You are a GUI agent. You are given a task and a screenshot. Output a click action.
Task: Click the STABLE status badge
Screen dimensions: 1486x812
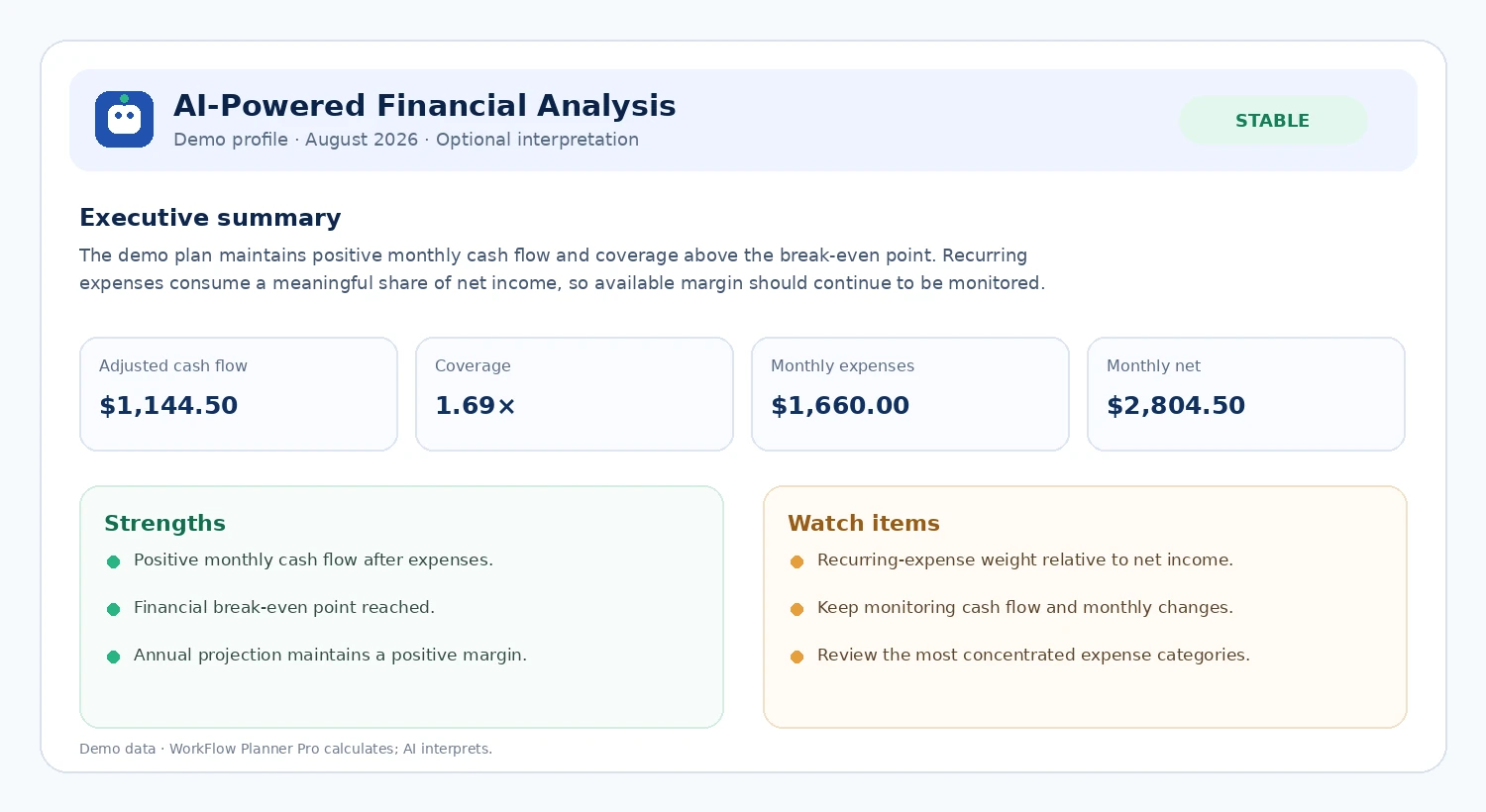[1272, 121]
